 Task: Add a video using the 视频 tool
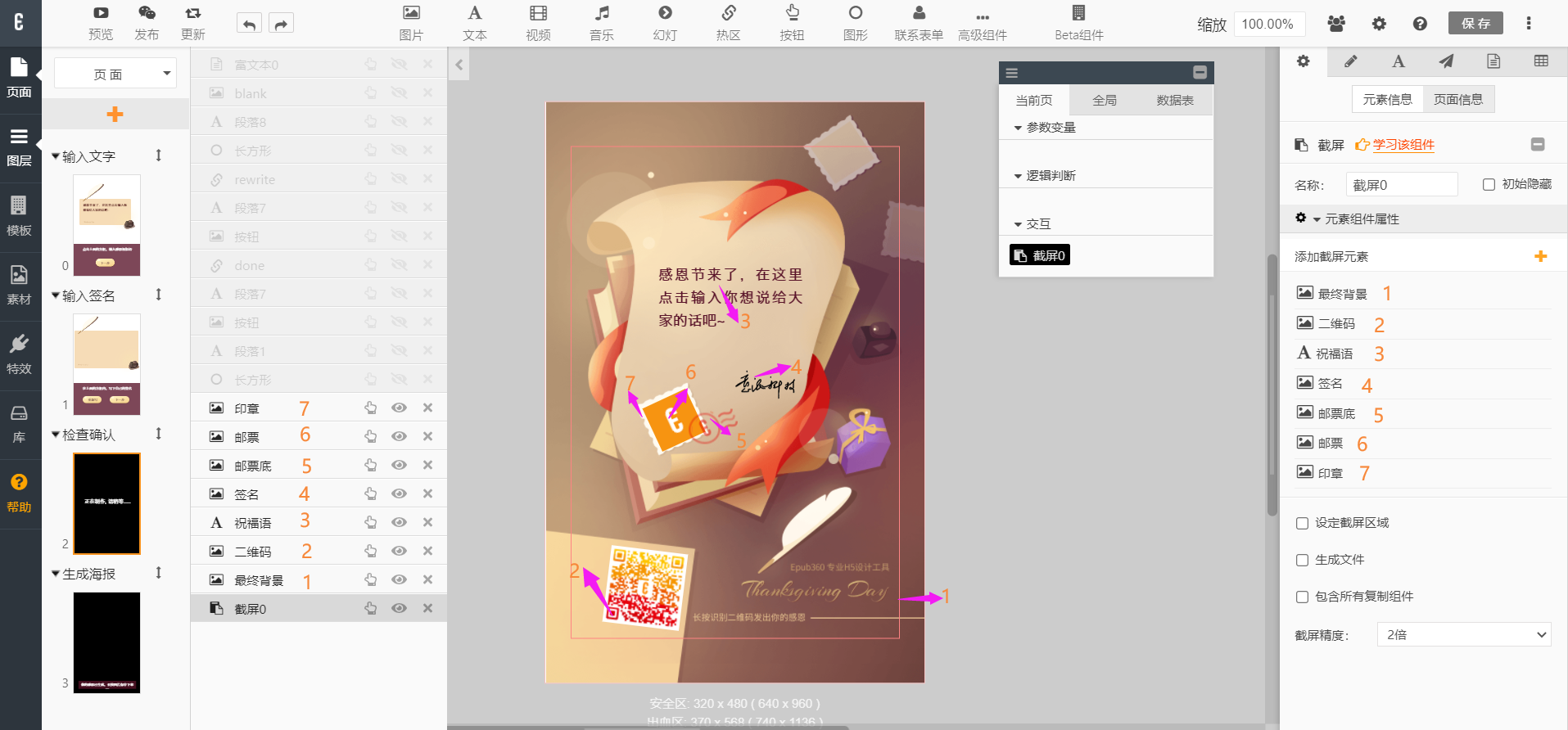(538, 23)
